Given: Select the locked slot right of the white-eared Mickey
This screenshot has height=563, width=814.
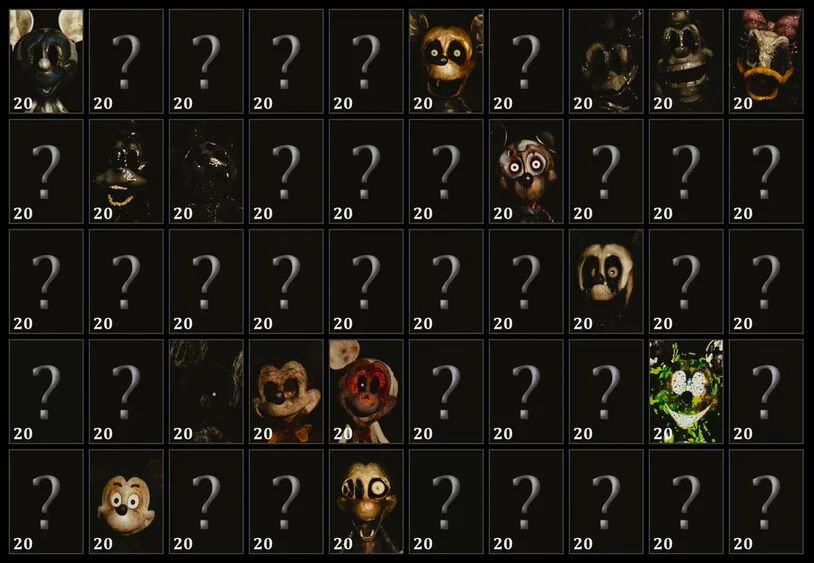Looking at the screenshot, I should 126,61.
